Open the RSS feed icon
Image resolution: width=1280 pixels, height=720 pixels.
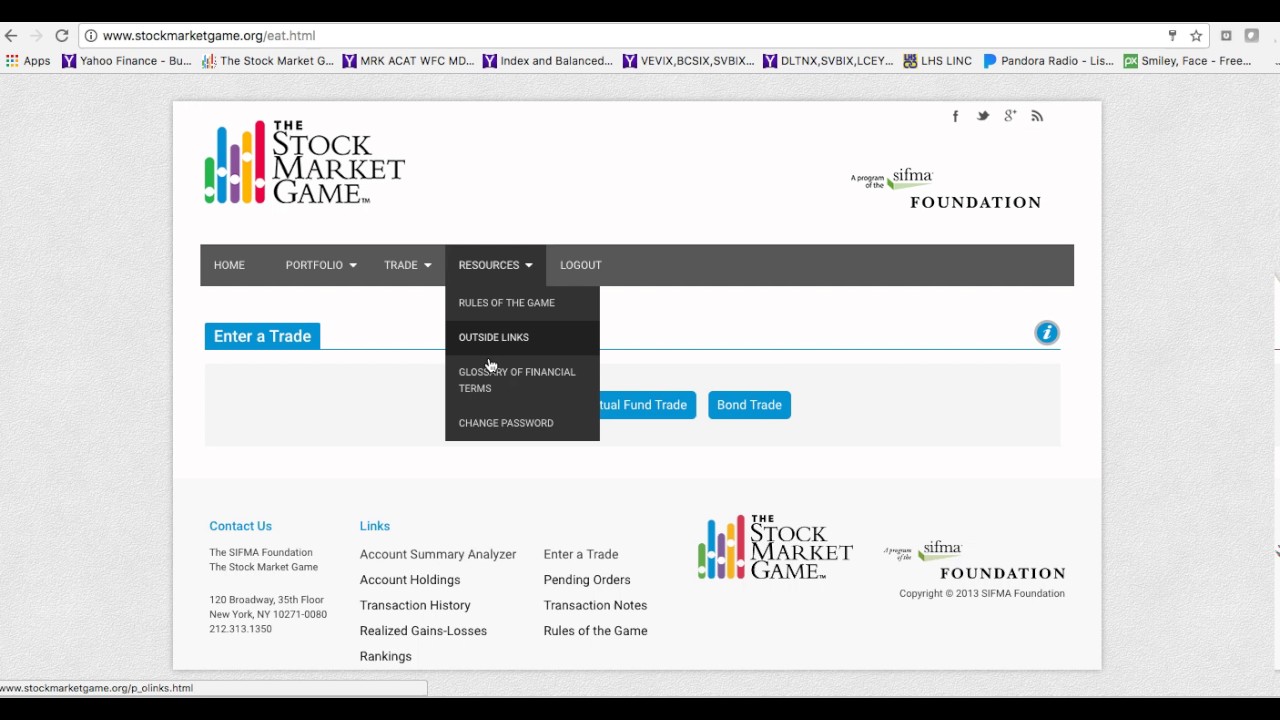click(1037, 116)
